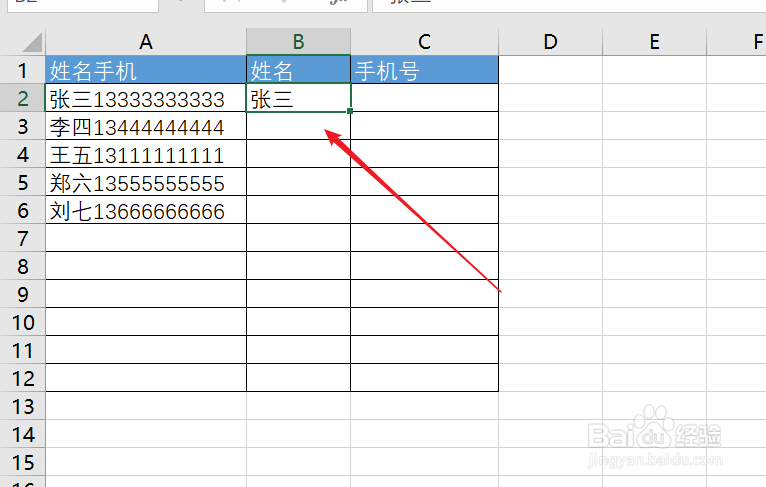Screen dimensions: 766x487
Task: Select empty cell B4 beside 王五
Action: point(298,154)
